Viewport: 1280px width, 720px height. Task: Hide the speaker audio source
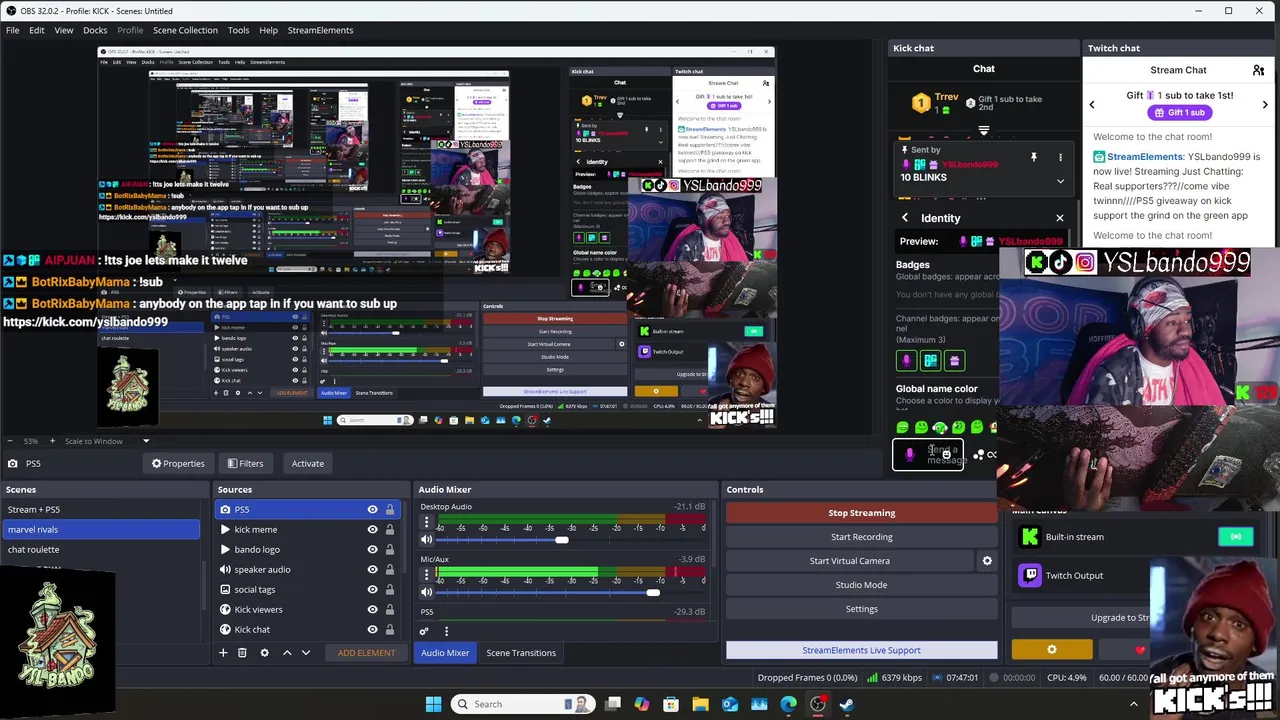click(x=372, y=569)
